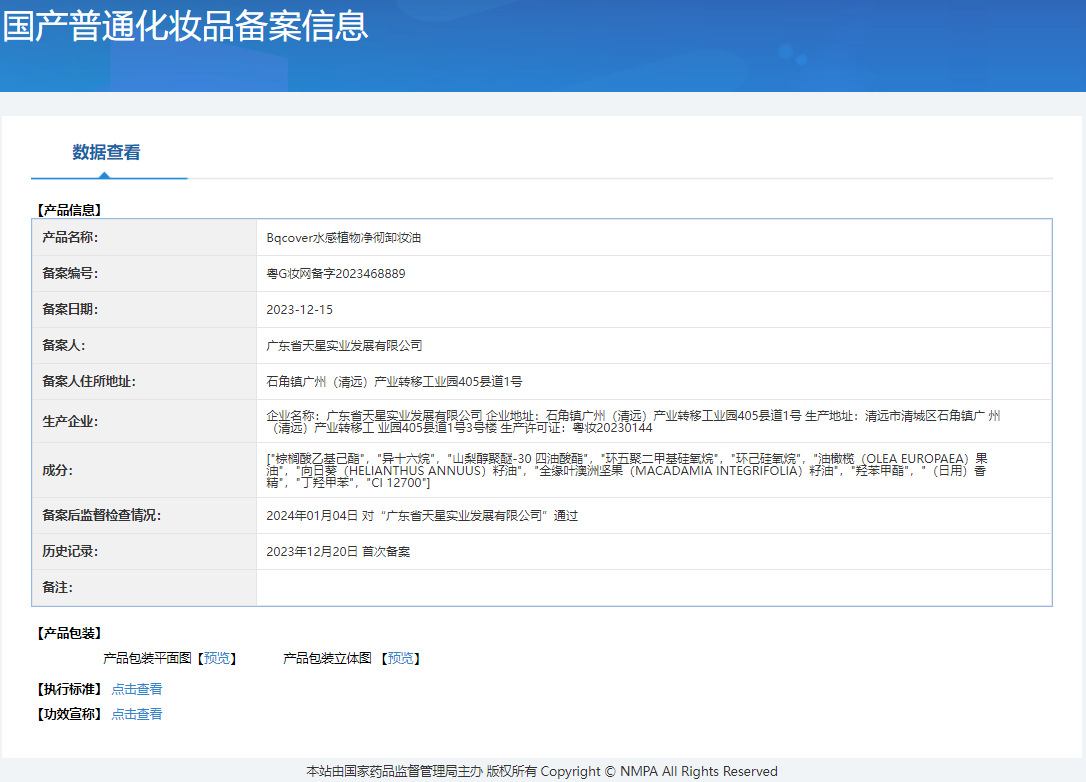Select address 石角镇广州（清远）产业转移工业园405县道1号
This screenshot has width=1086, height=782.
point(394,382)
